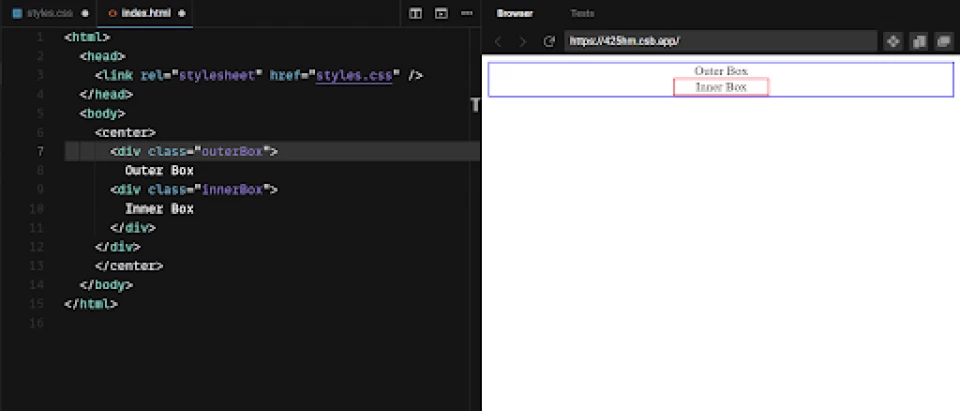Screen dimensions: 960x411
Task: Open the editor's three-dot more options menu
Action: click(467, 13)
